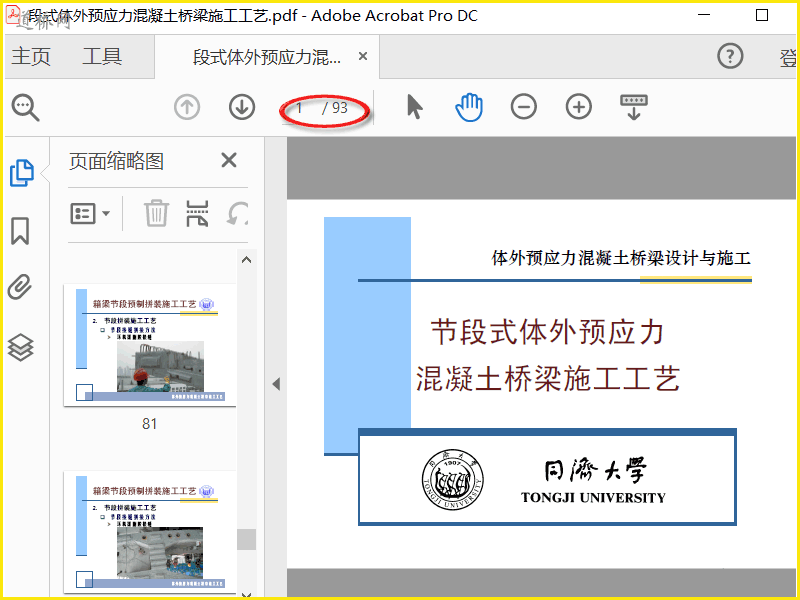Click the 节段式体外预应力 title text
Screen dimensions: 800x600
click(x=547, y=332)
